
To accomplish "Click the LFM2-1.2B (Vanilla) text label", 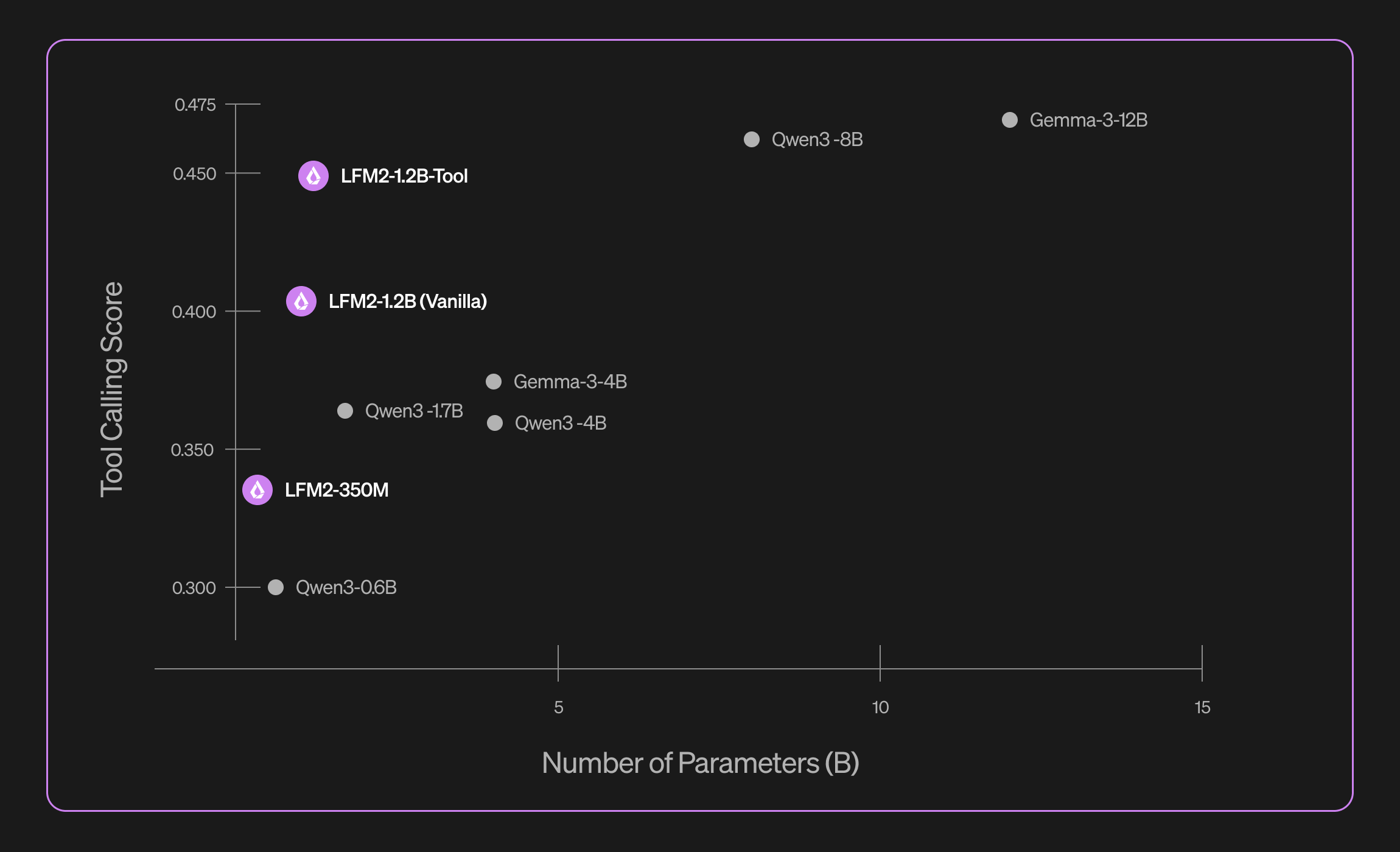I will pos(408,301).
